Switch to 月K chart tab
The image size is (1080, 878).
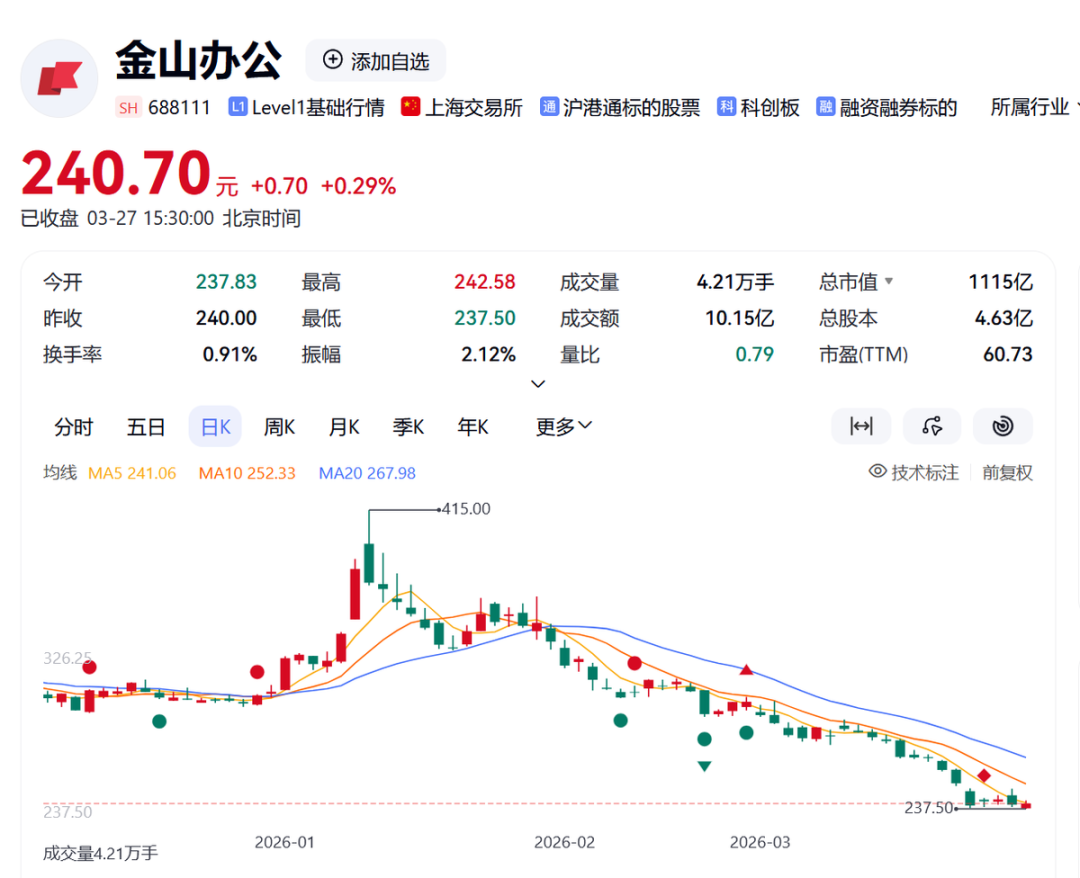click(344, 427)
